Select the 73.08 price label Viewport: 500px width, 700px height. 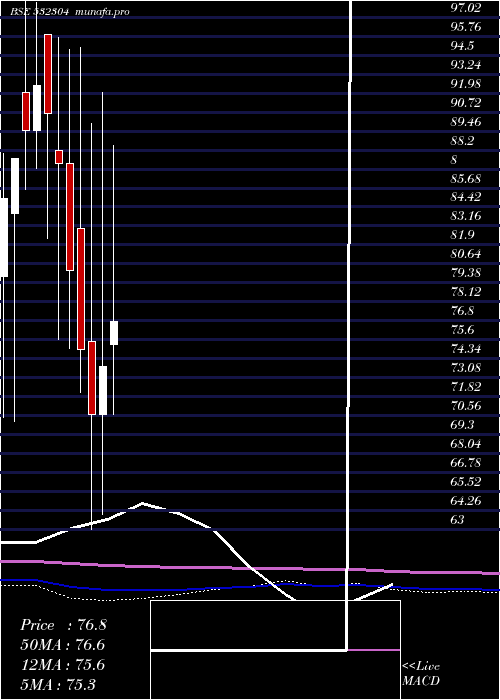(x=466, y=368)
